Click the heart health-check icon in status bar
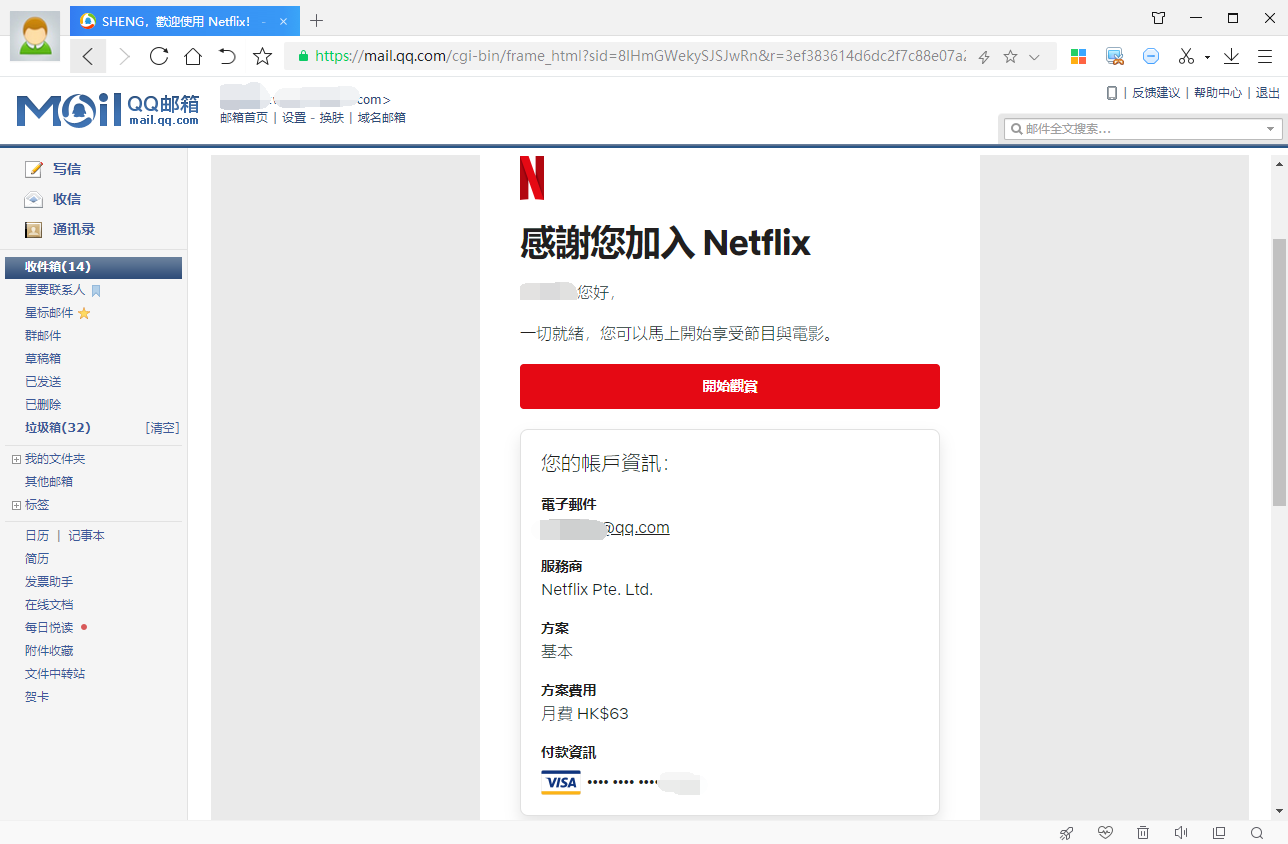Viewport: 1288px width, 844px height. point(1105,832)
